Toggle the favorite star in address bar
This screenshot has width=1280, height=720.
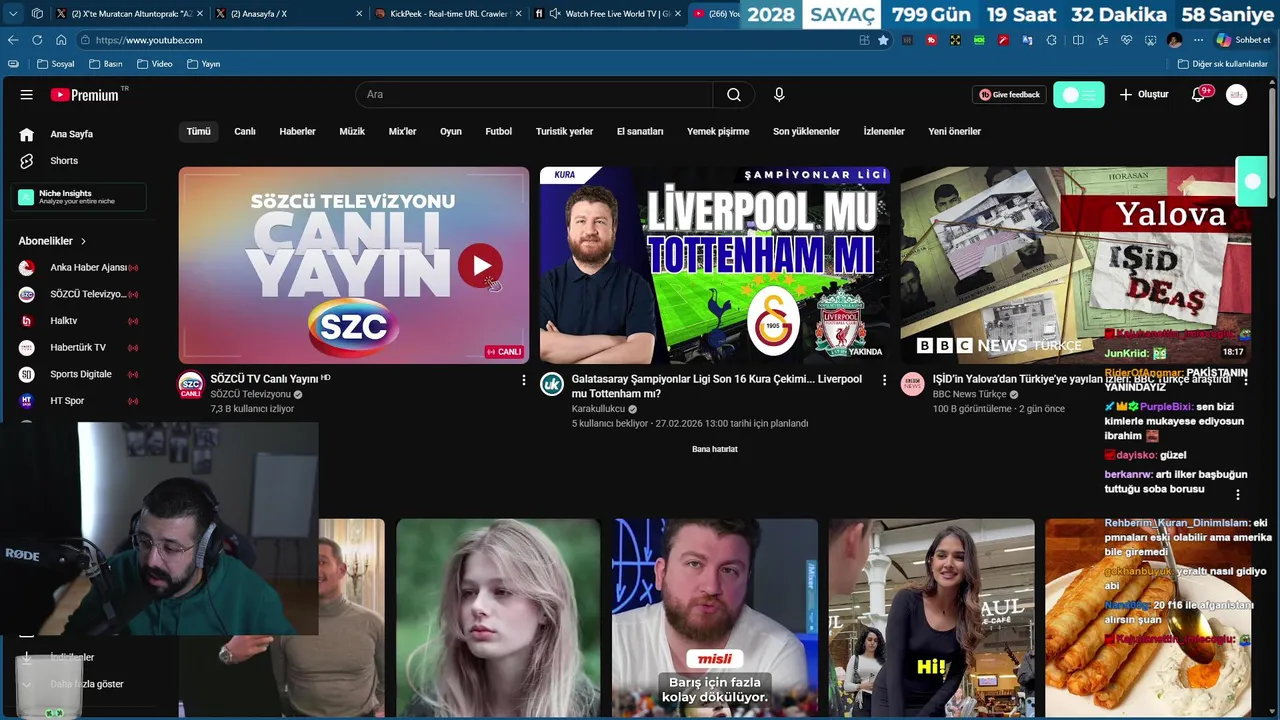click(883, 40)
